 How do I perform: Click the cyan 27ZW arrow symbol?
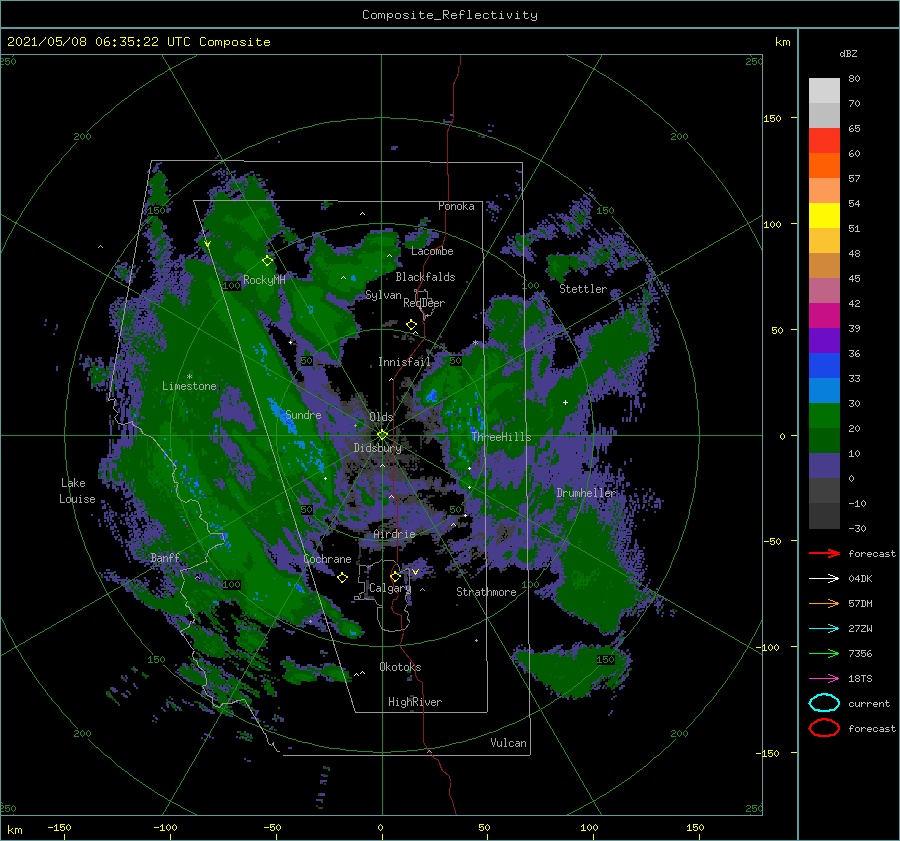tap(824, 629)
